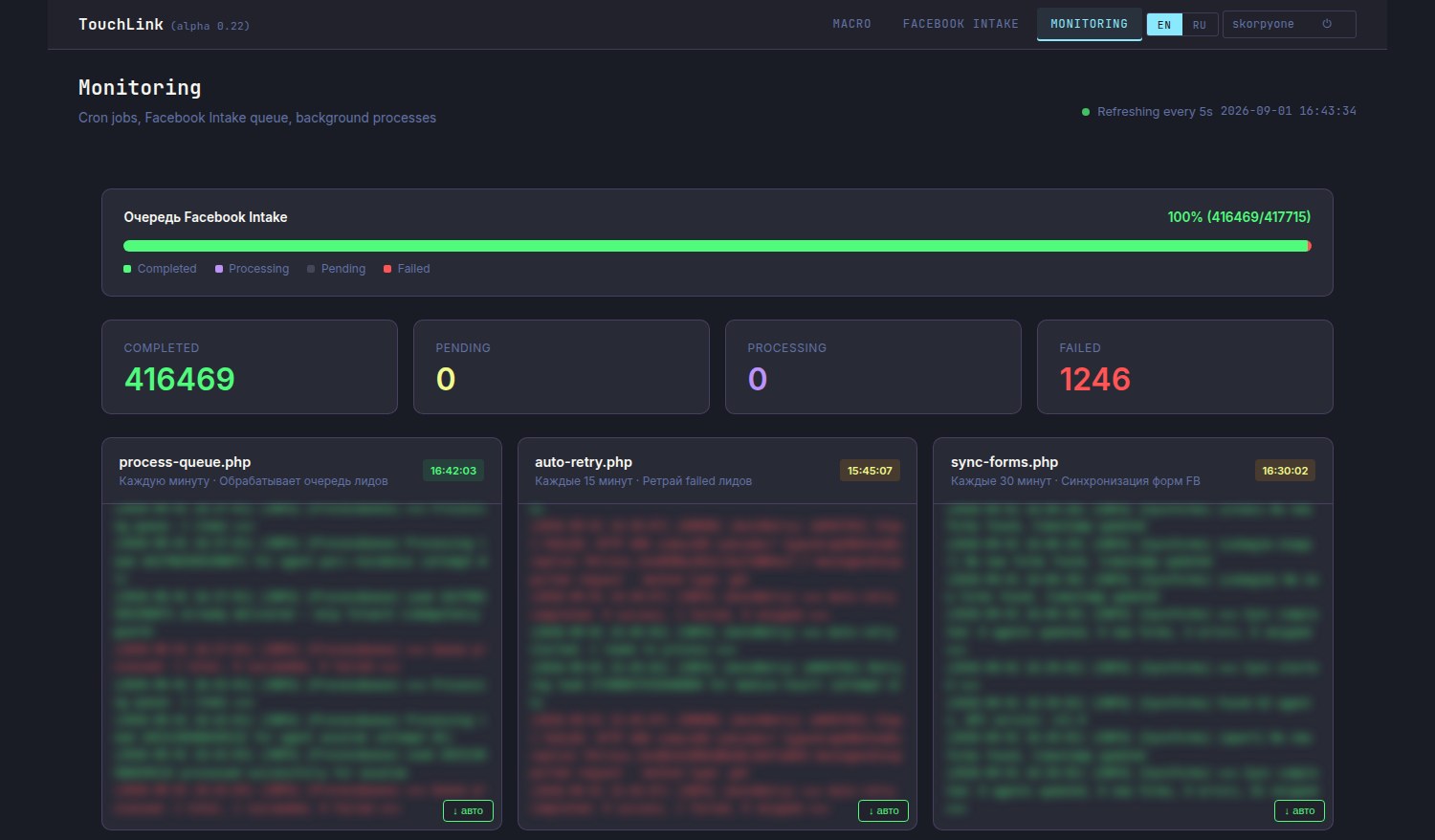Screen dimensions: 1435x840
Task: Click the process-queue.php log output area
Action: 301,666
